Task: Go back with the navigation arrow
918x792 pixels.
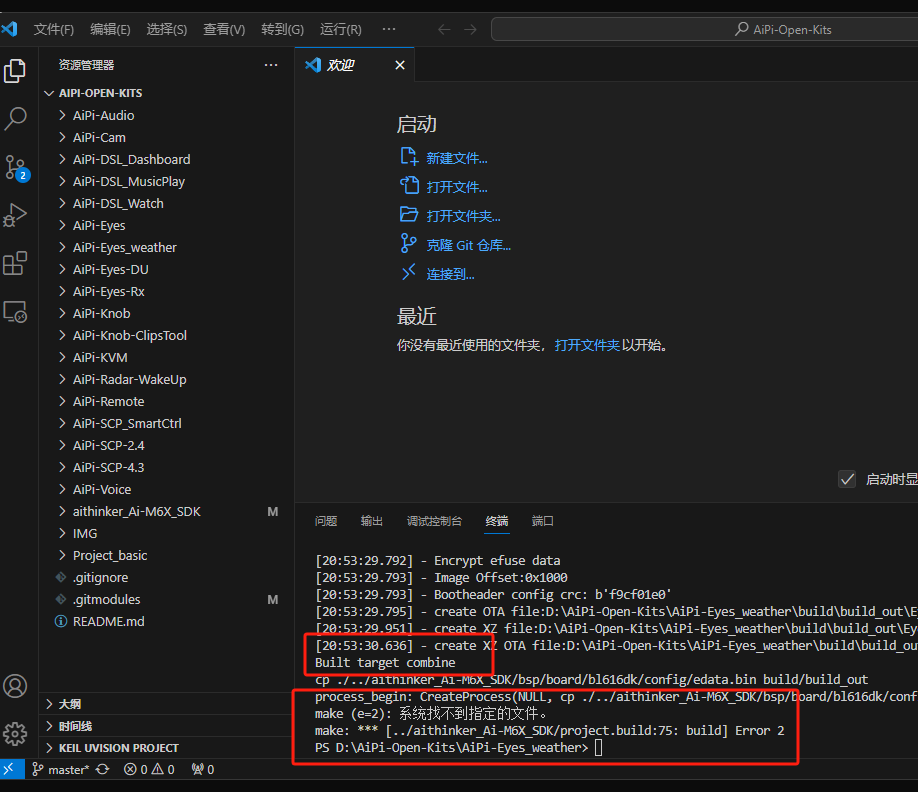Action: point(444,29)
